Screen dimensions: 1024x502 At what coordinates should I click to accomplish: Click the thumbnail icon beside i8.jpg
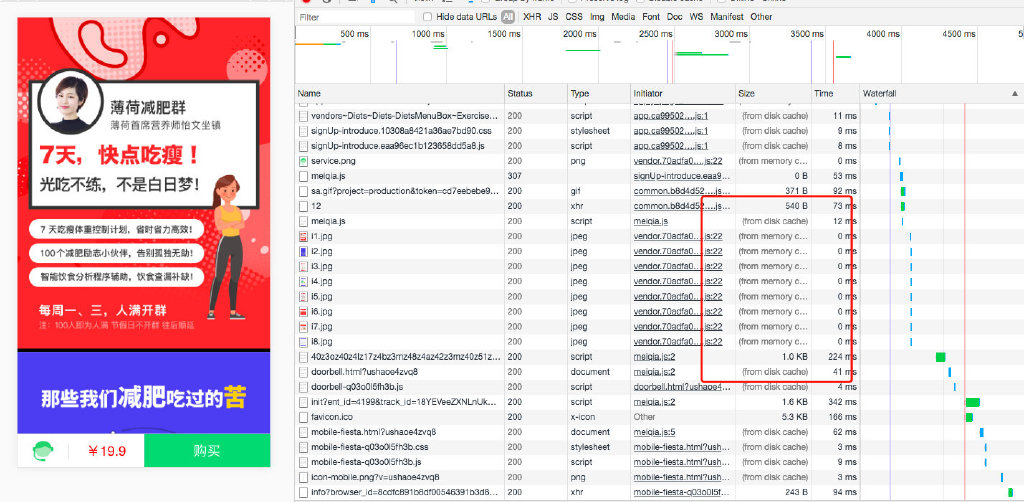click(303, 341)
